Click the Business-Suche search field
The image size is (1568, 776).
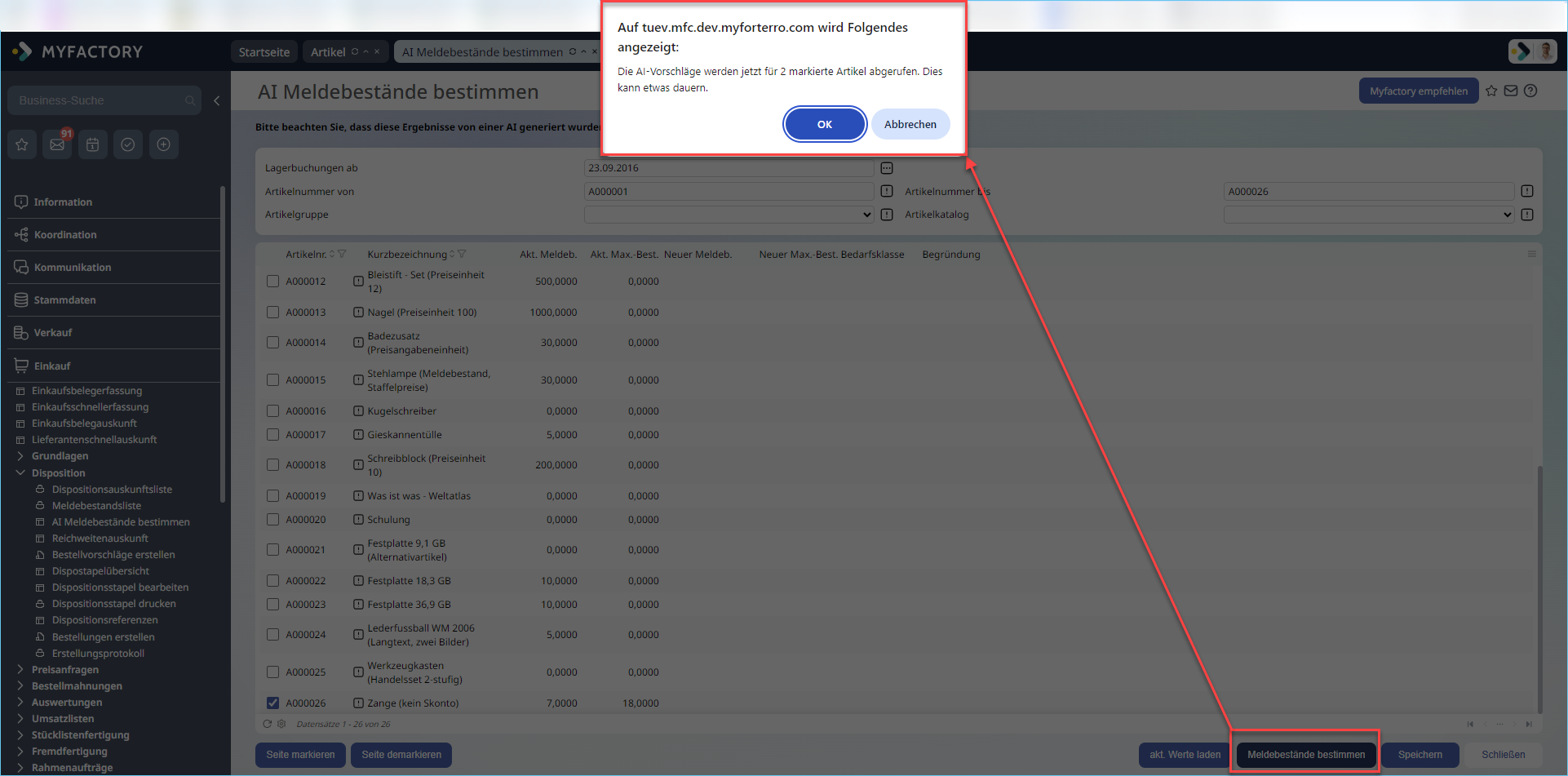tap(104, 100)
